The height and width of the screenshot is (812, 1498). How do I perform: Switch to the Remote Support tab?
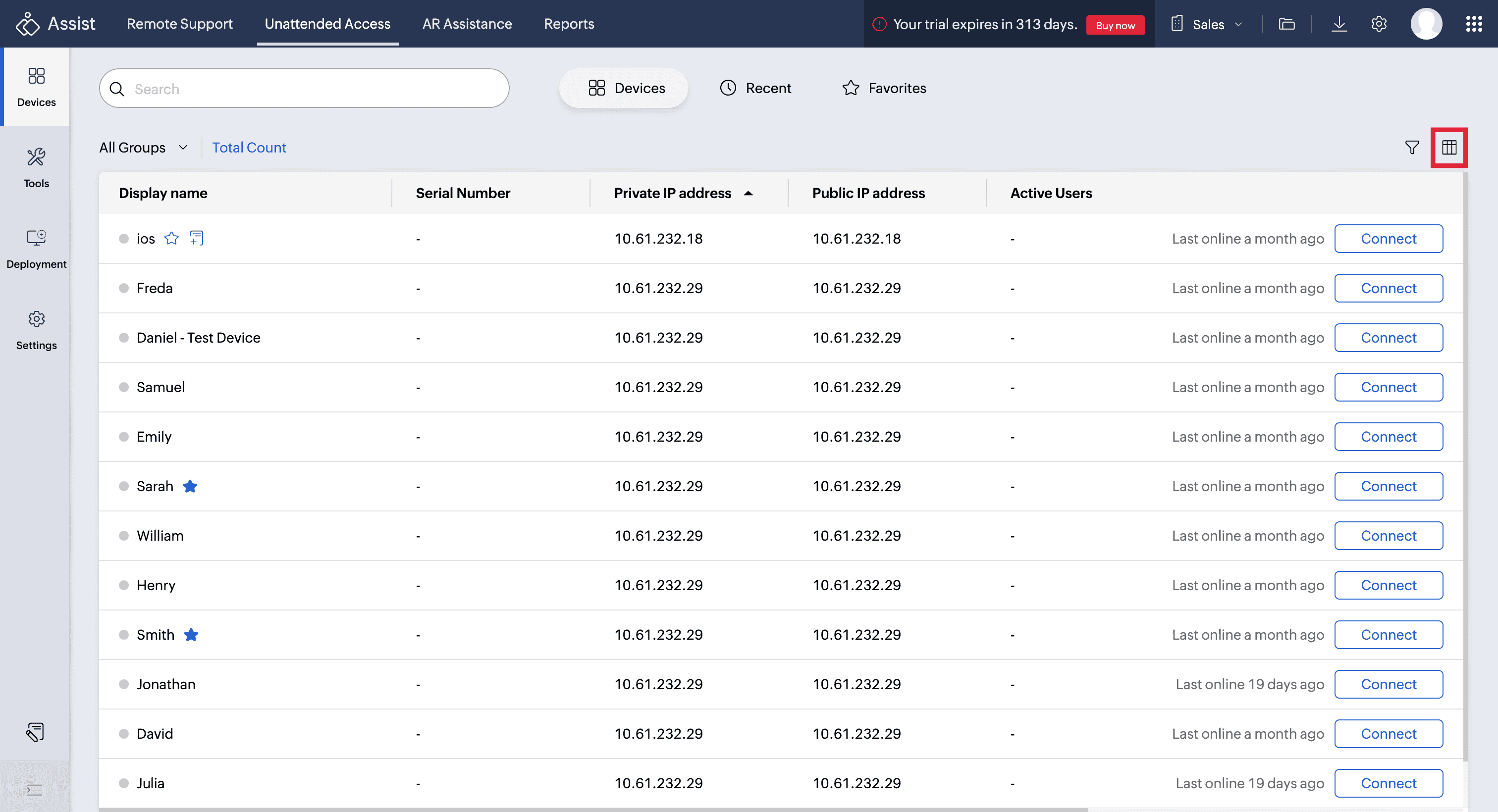pyautogui.click(x=179, y=24)
